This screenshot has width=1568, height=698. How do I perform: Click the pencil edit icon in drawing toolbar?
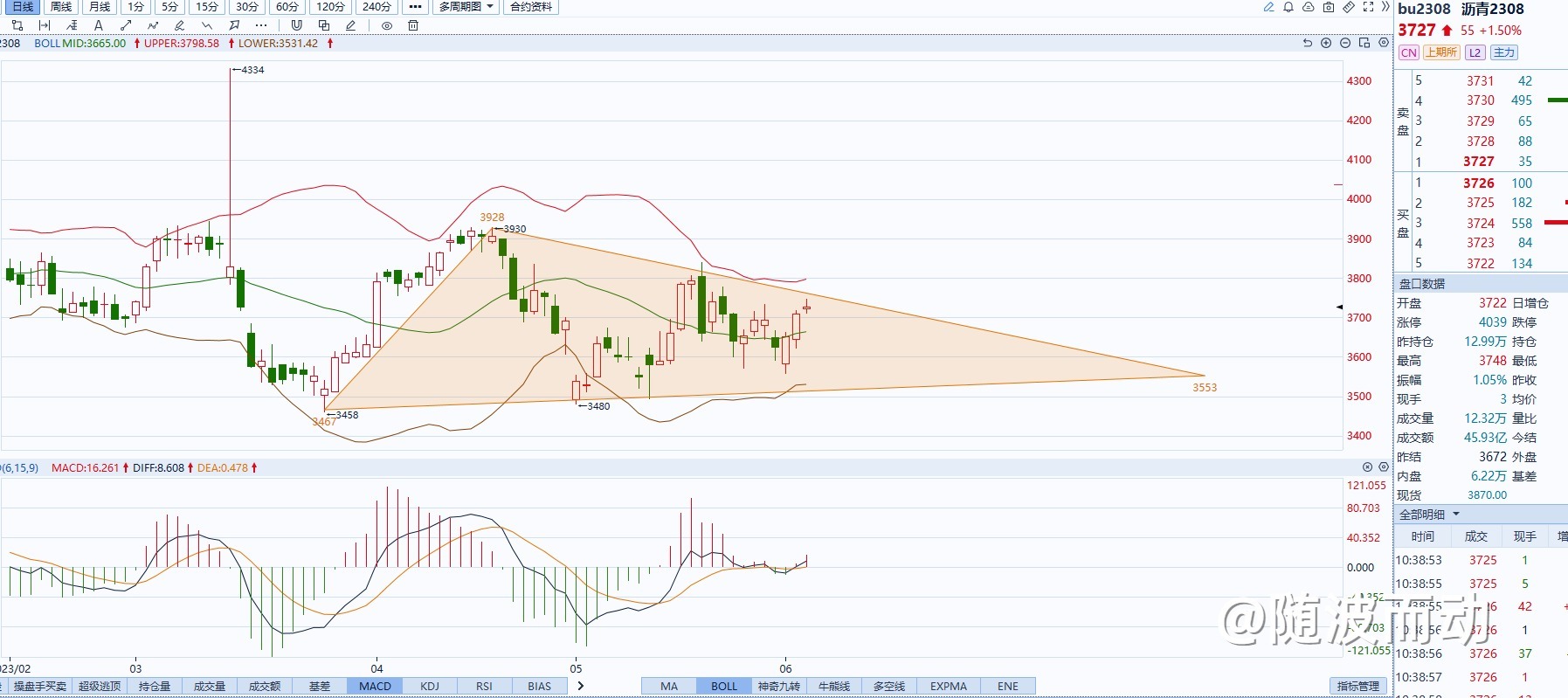(x=350, y=25)
